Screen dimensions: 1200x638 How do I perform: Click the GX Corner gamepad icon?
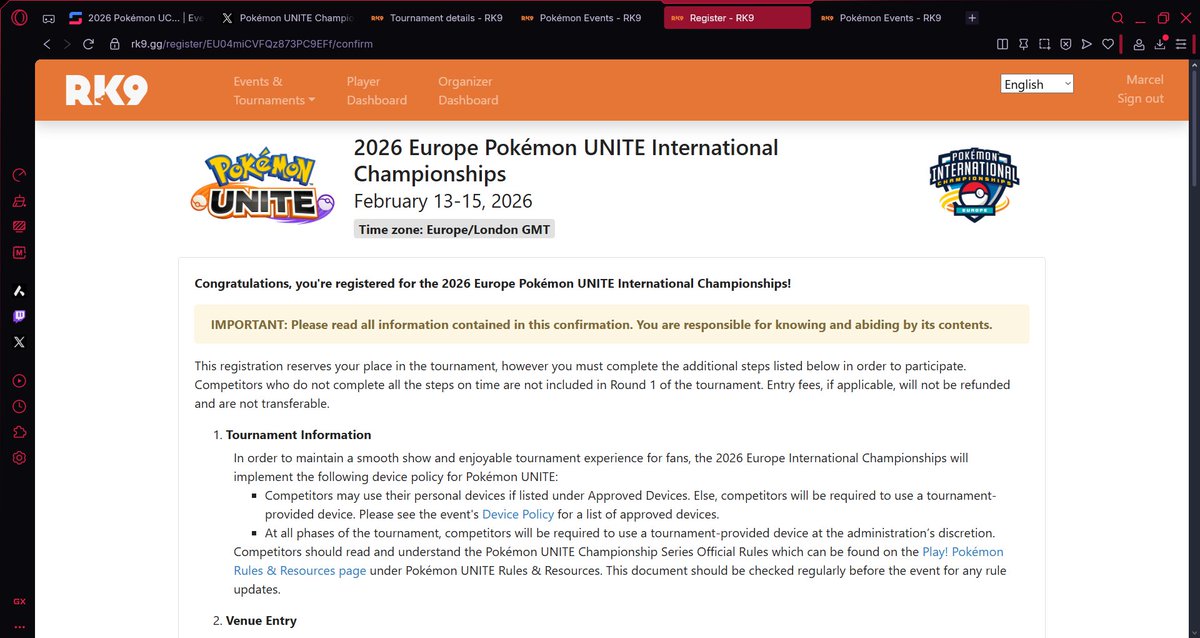(x=48, y=18)
